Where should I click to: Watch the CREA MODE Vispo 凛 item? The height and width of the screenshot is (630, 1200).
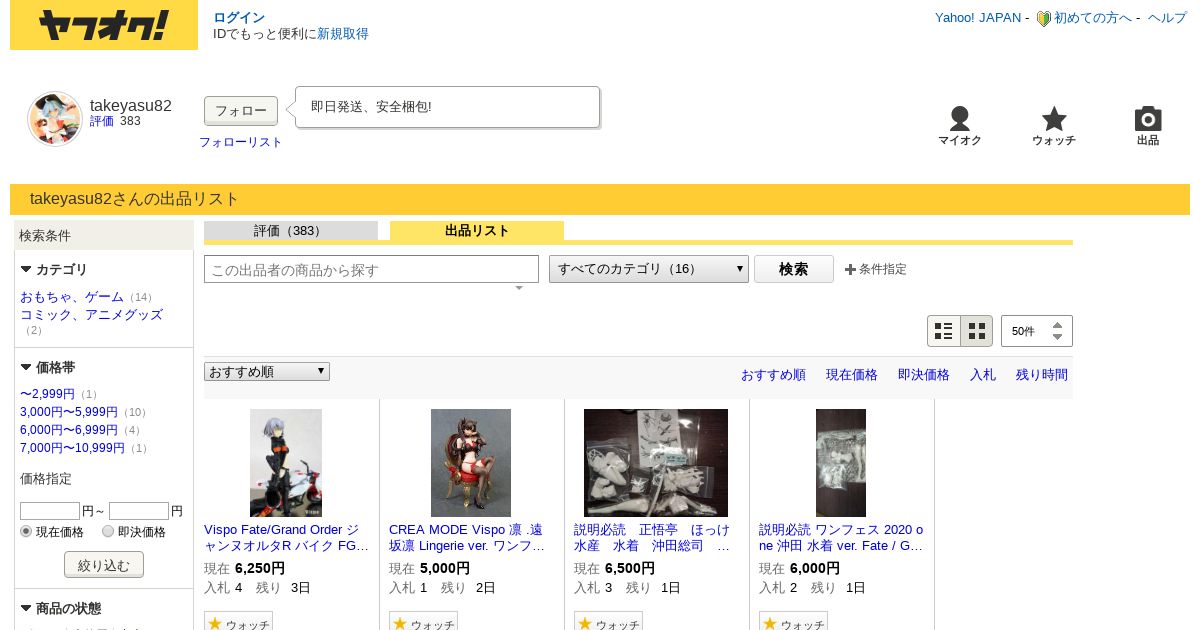(x=423, y=624)
